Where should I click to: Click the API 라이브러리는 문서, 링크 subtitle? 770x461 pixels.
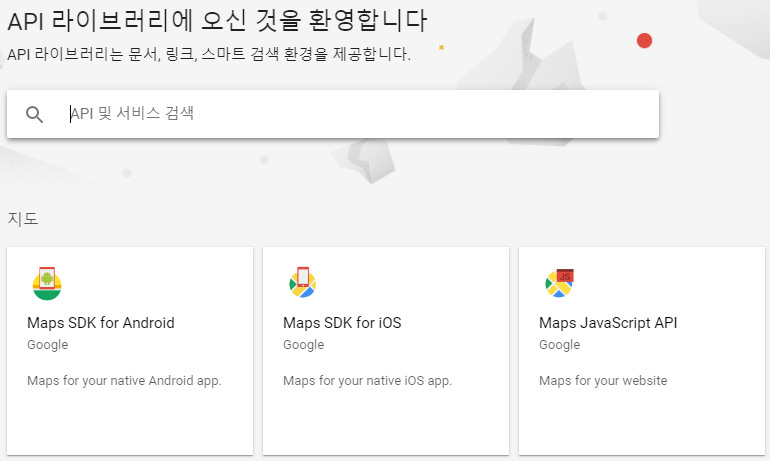[209, 54]
